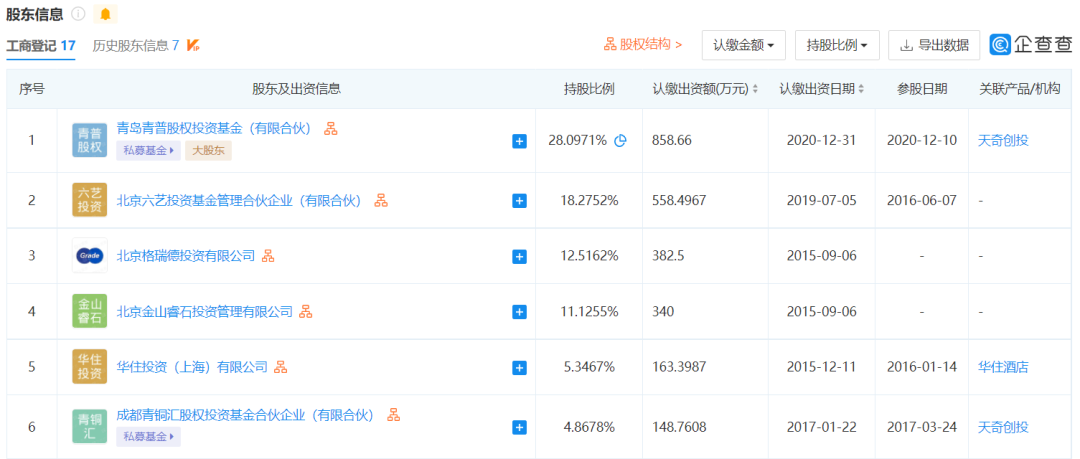This screenshot has width=1080, height=459.
Task: Click the 青普股权 company logo thumbnail
Action: (x=90, y=141)
